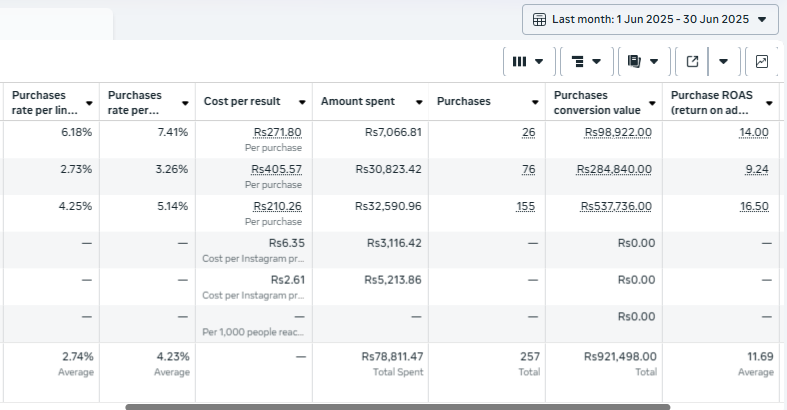Open Purchase ROAS column menu arrow
Image resolution: width=787 pixels, height=410 pixels.
769,103
